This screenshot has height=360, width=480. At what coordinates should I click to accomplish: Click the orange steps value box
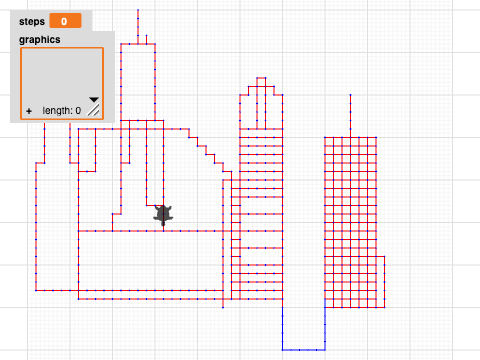click(66, 21)
